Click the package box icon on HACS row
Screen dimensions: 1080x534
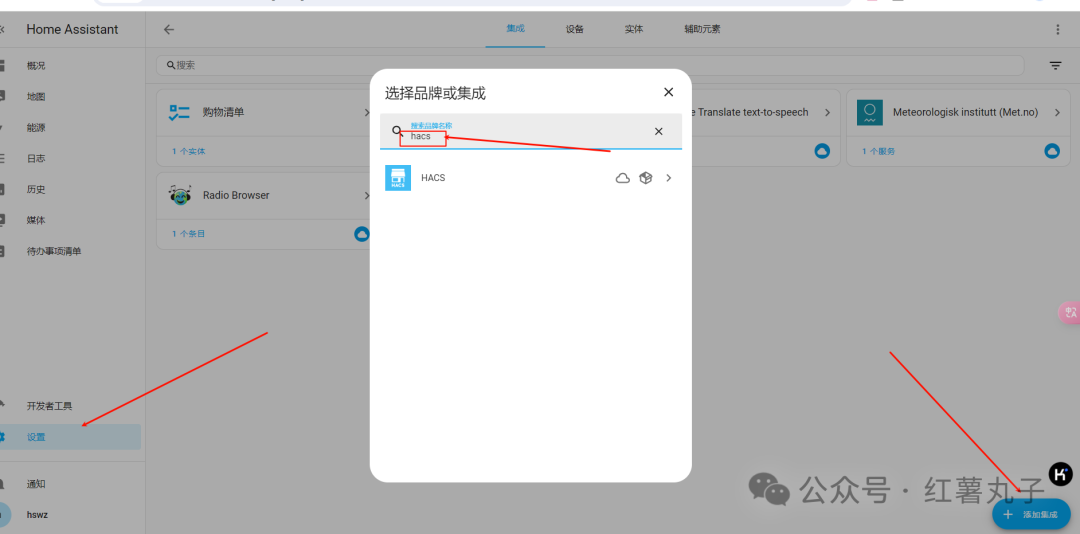point(645,178)
